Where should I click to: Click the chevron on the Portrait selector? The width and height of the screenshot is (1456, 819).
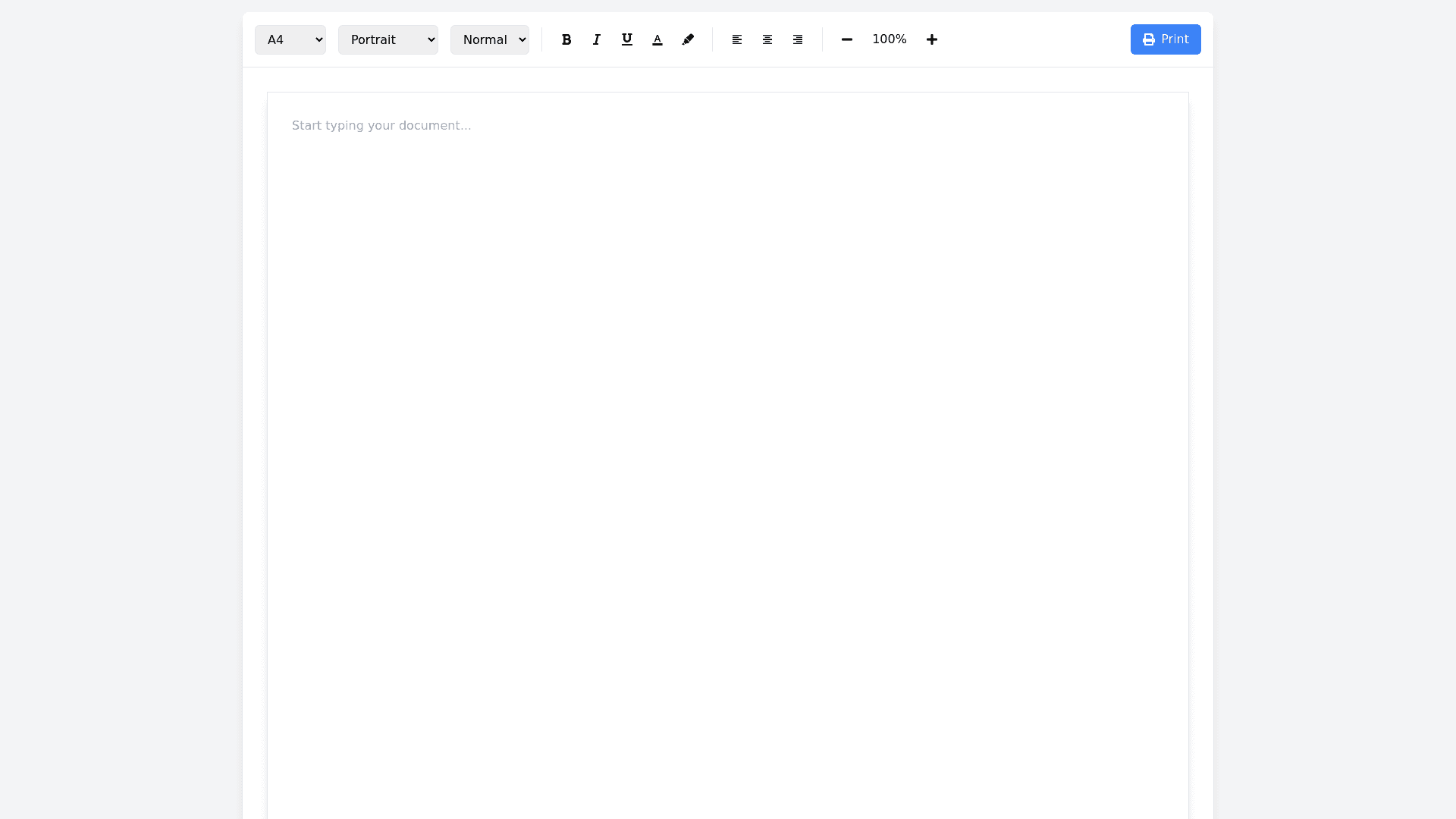[x=431, y=40]
